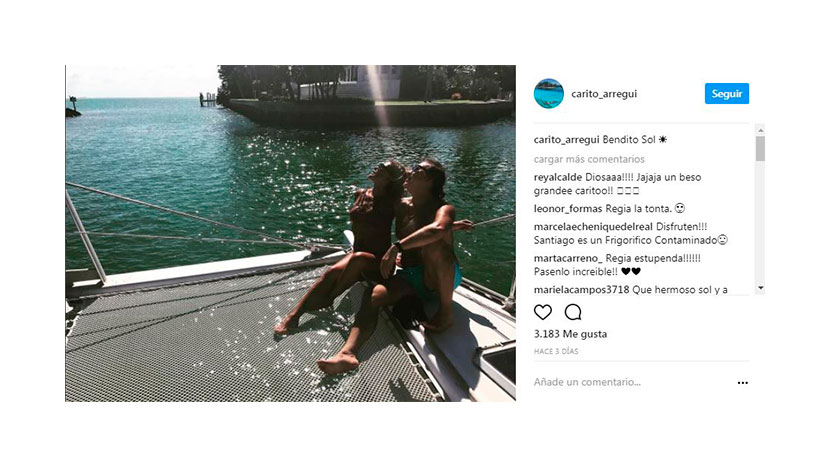Open reyalcalde's profile from comment
Image resolution: width=830 pixels, height=467 pixels.
point(558,177)
